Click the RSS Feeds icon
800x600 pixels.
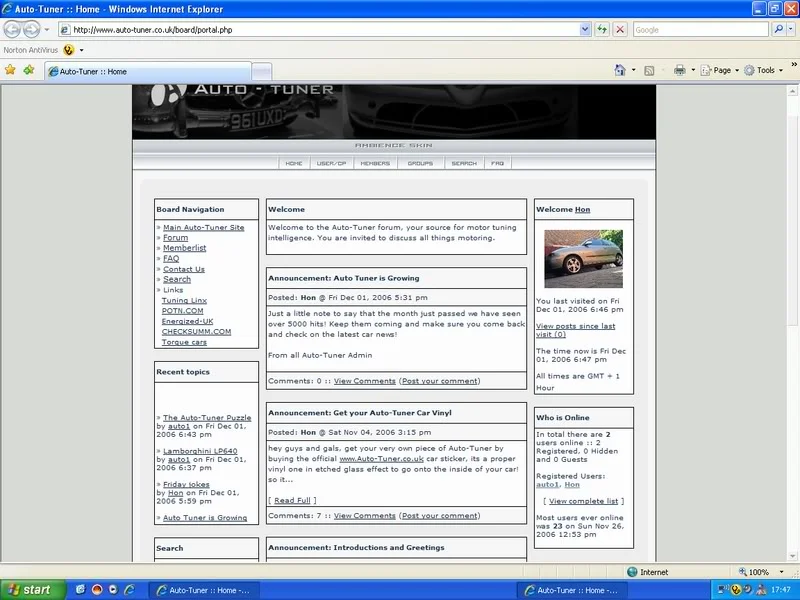click(x=649, y=70)
